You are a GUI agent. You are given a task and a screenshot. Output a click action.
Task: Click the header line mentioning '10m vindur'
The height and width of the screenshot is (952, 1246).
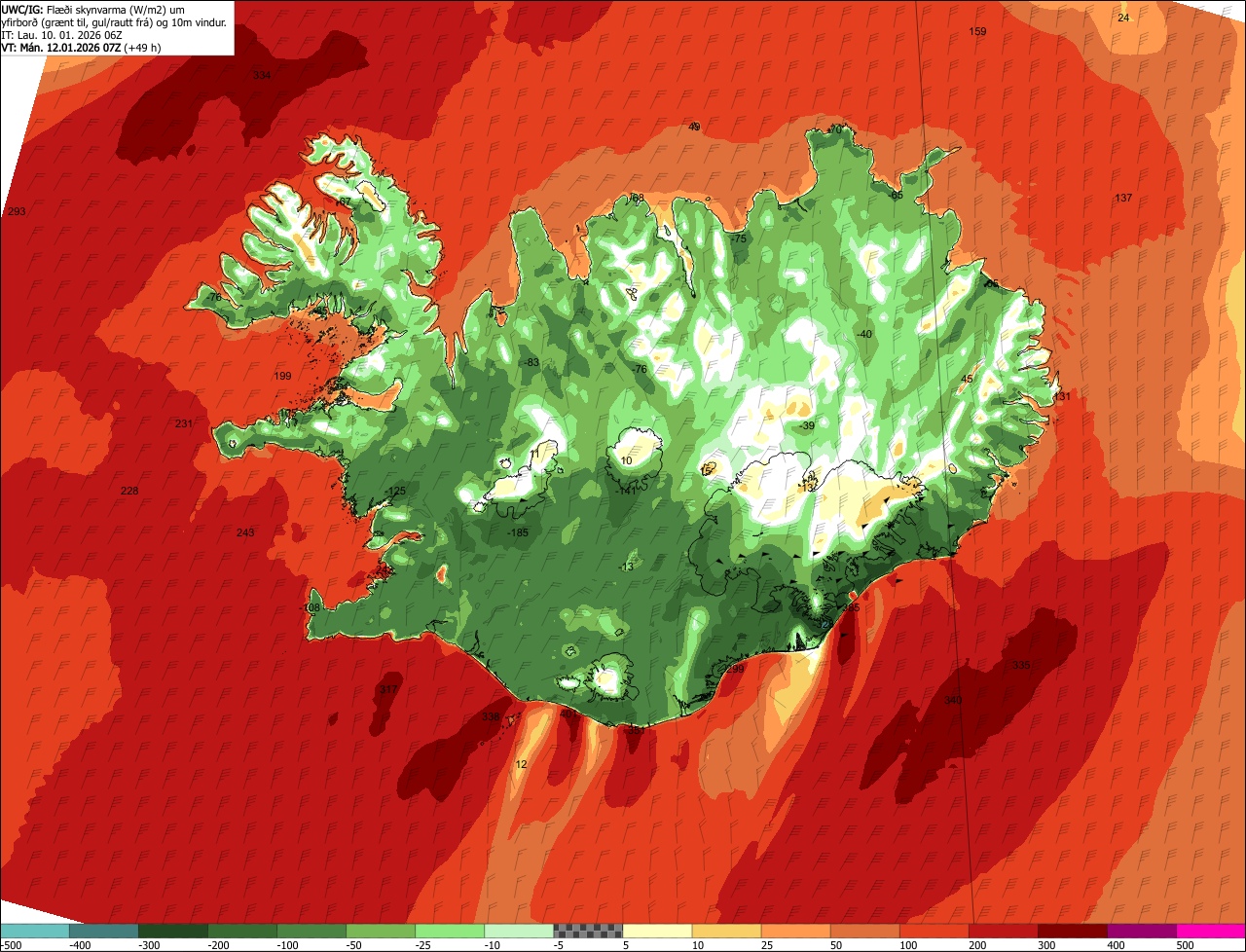click(x=115, y=21)
